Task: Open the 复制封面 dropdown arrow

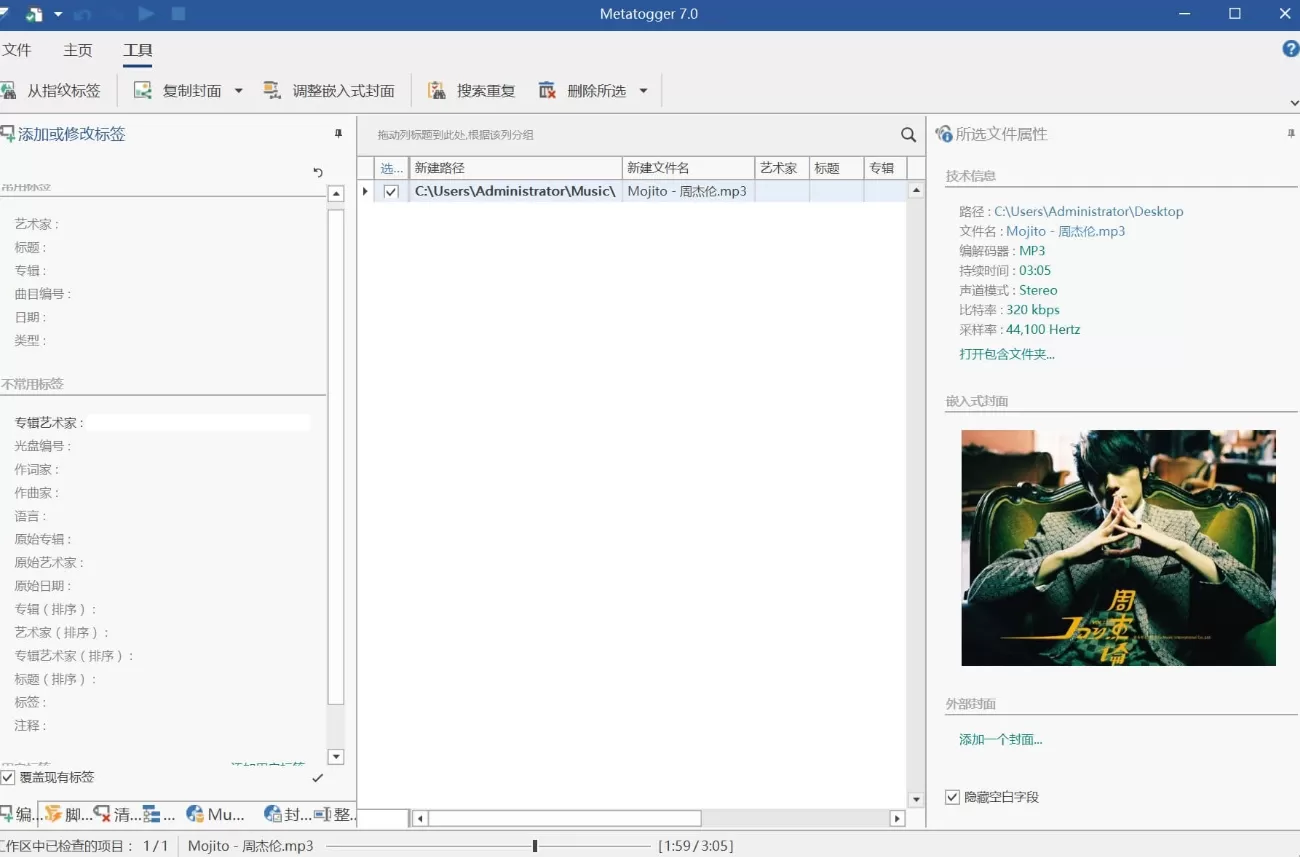Action: tap(237, 90)
